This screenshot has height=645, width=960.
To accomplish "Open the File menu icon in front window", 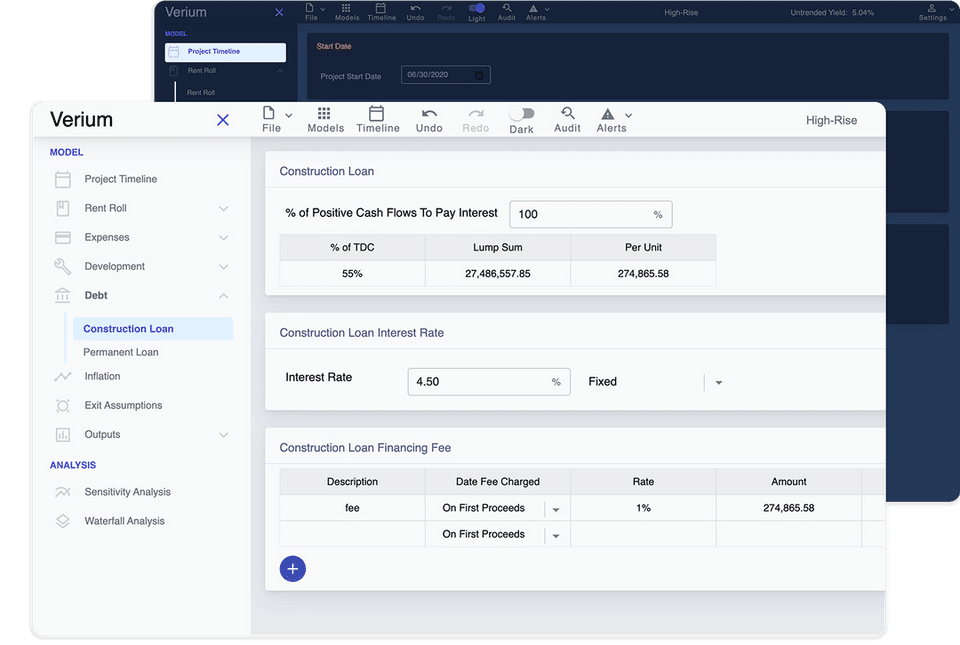I will [x=268, y=113].
